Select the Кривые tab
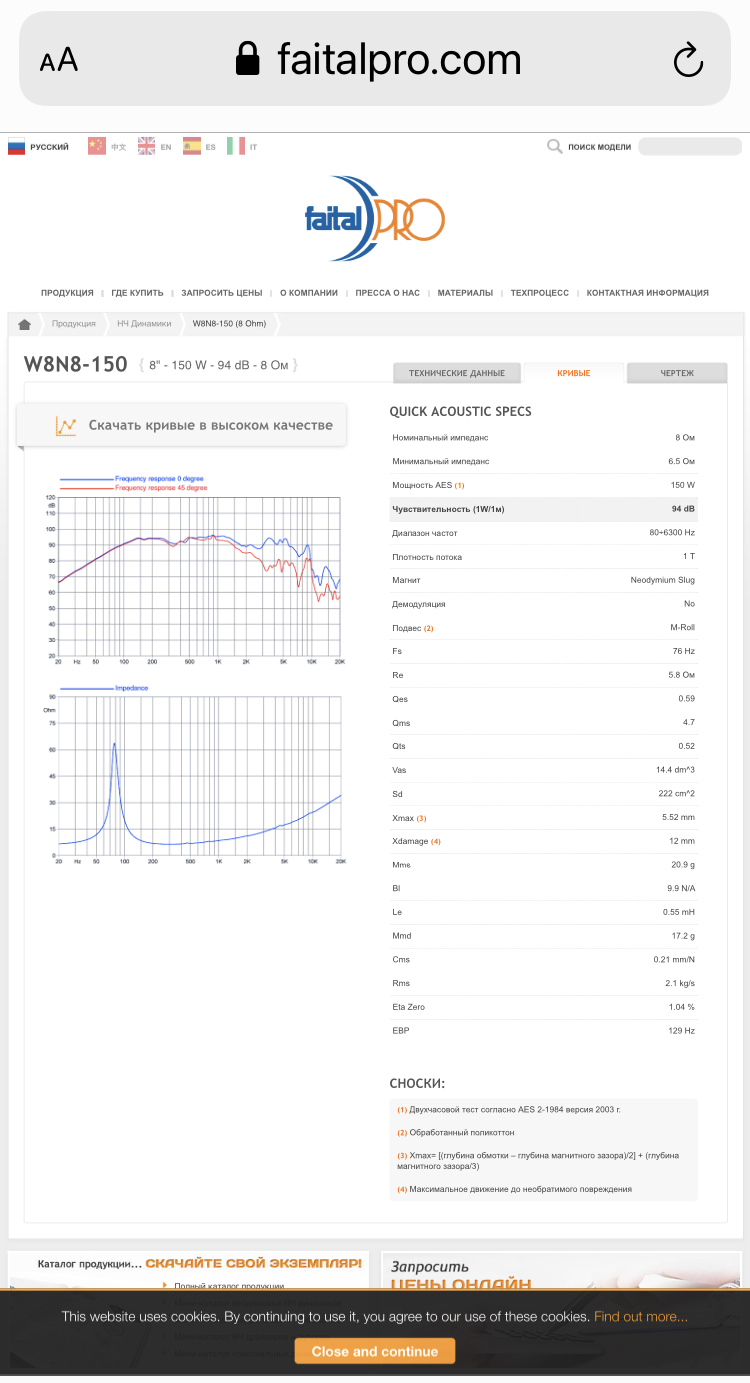 (x=573, y=373)
